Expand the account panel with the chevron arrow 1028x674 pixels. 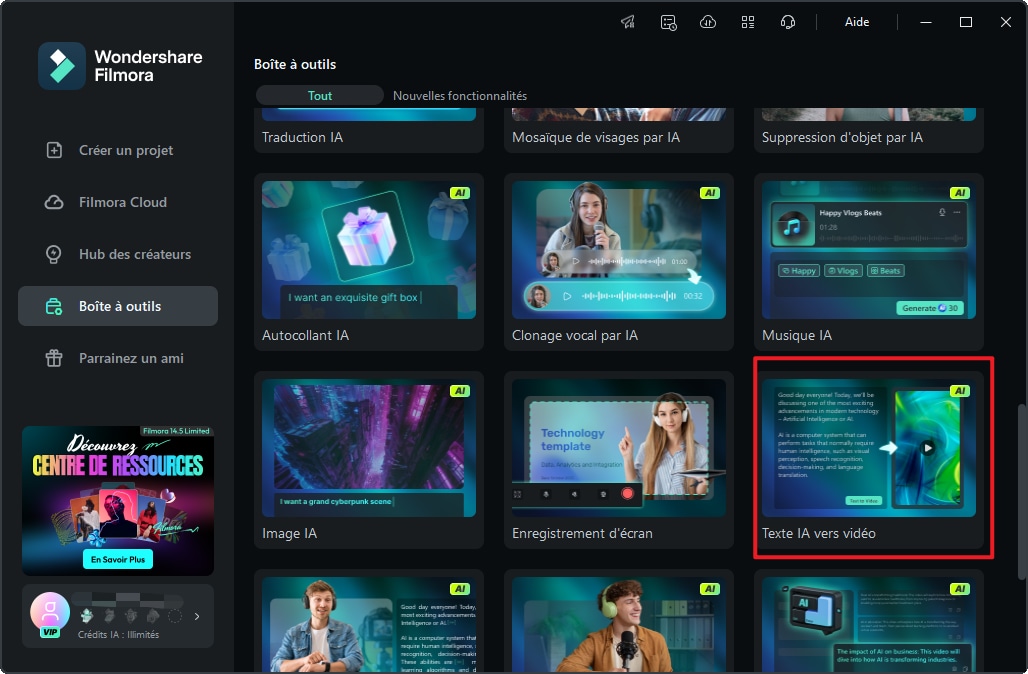(x=197, y=616)
